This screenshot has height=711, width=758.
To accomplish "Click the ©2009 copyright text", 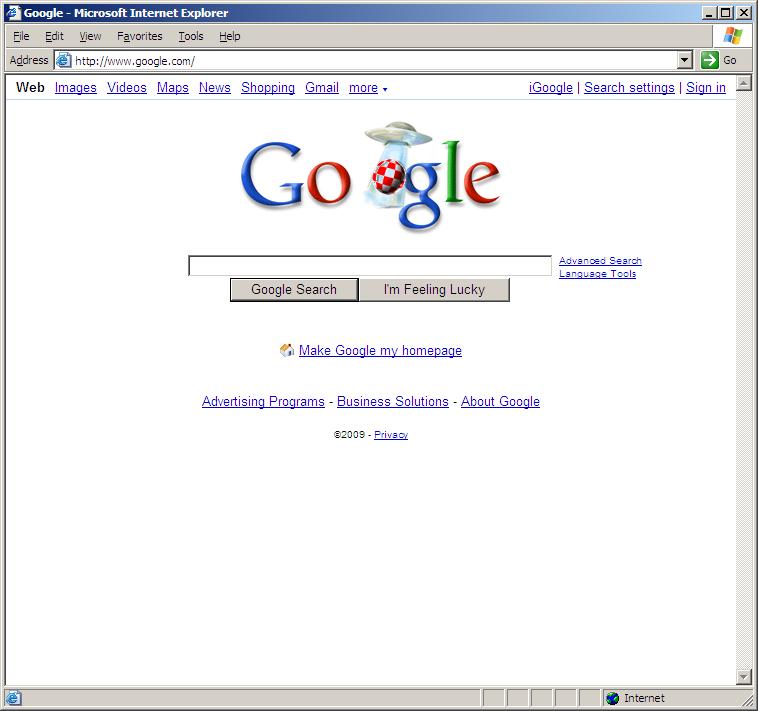I will pos(349,435).
